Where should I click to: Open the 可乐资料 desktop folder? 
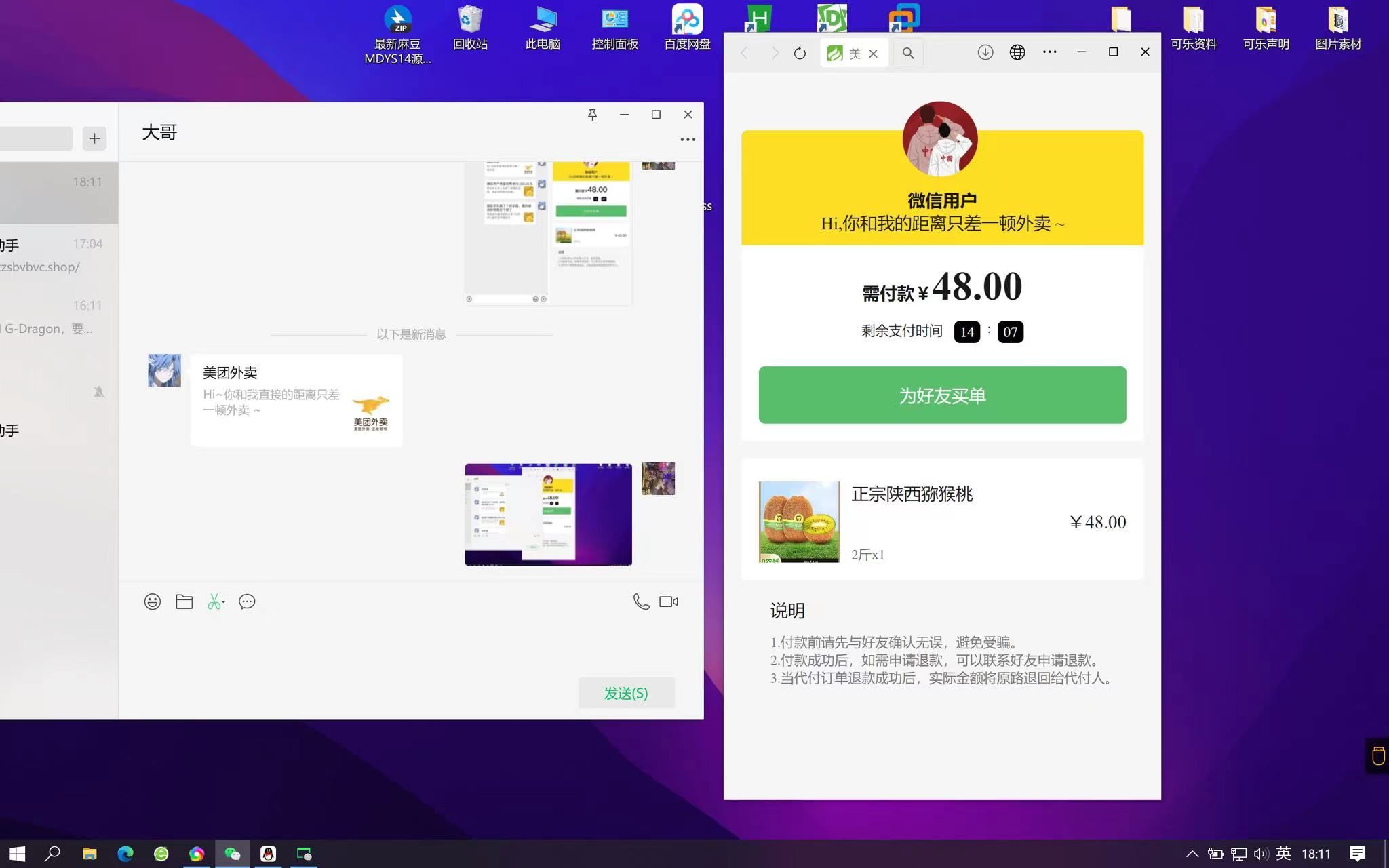1194,27
